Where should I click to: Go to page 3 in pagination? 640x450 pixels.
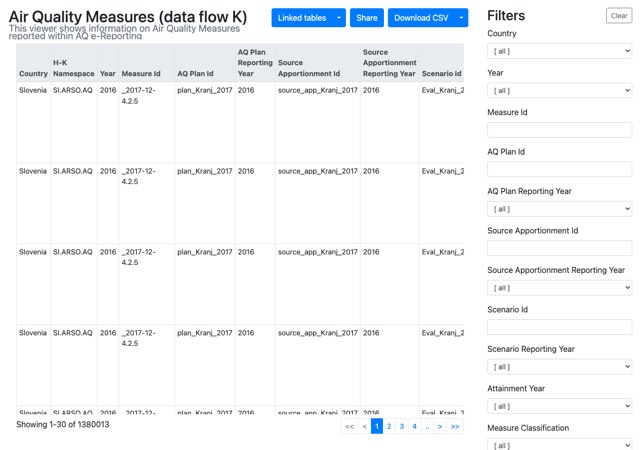point(402,426)
